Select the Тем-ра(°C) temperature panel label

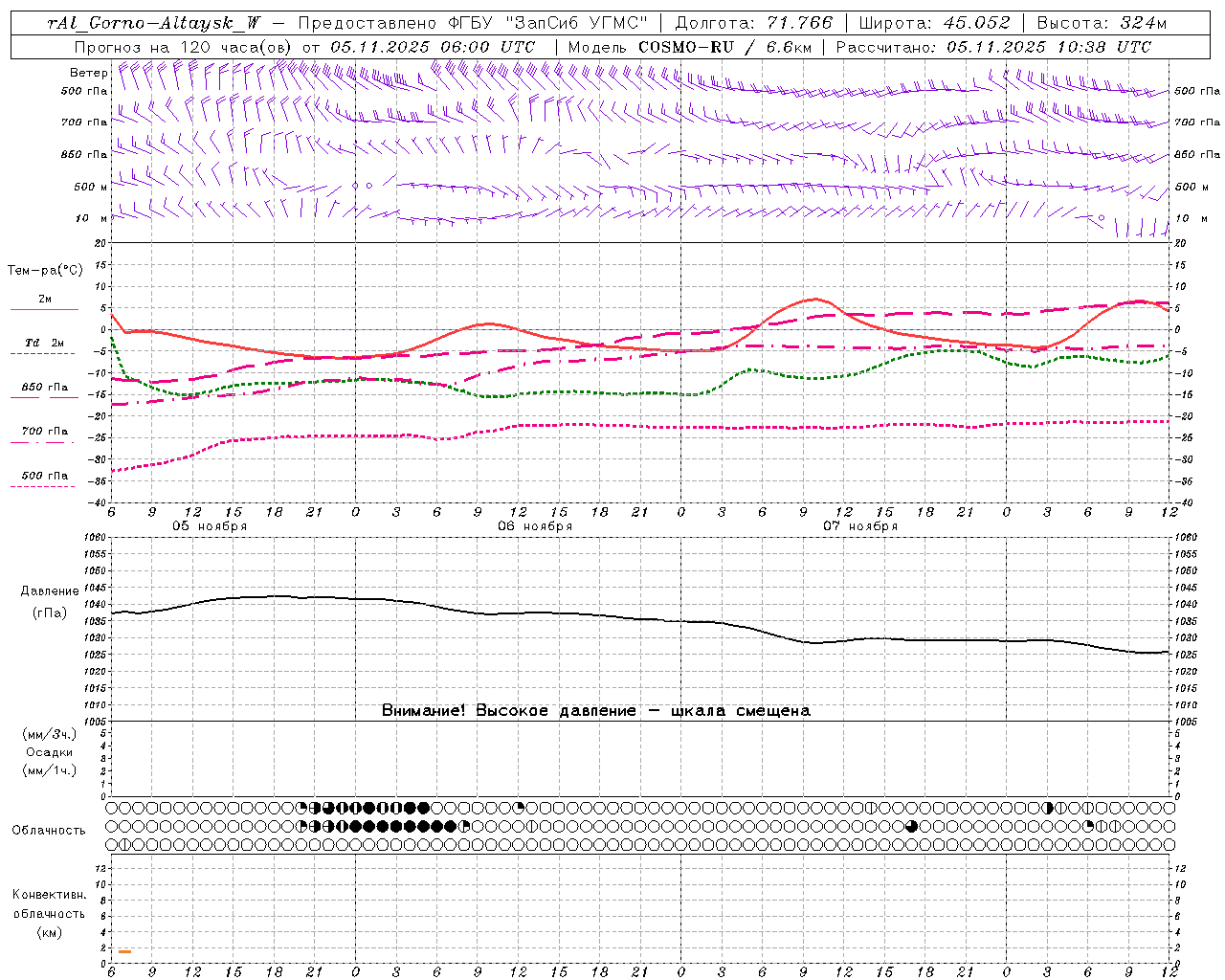45,271
